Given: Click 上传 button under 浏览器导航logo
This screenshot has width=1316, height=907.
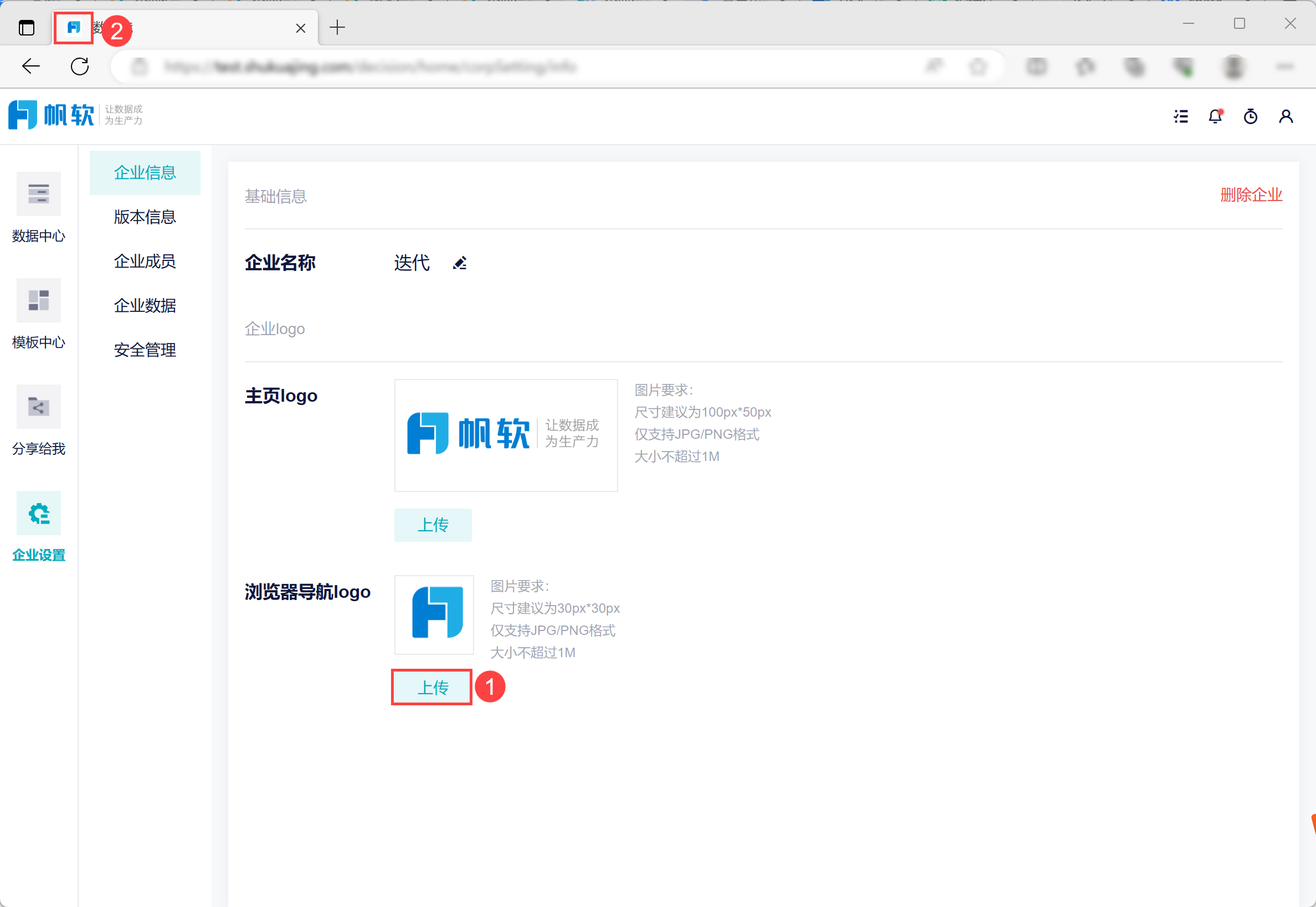Looking at the screenshot, I should click(433, 688).
